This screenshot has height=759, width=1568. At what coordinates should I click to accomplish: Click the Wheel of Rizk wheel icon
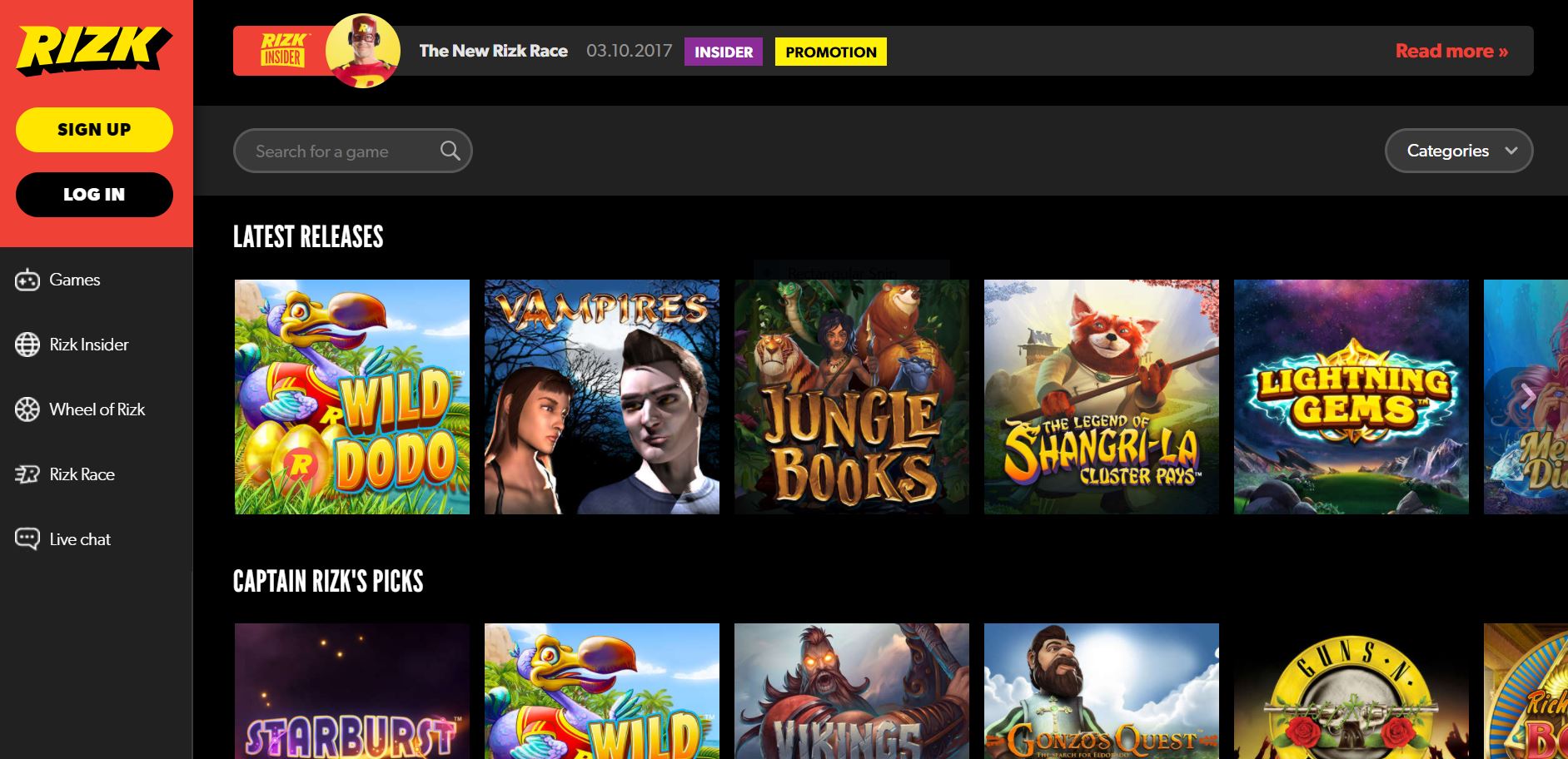tap(27, 409)
